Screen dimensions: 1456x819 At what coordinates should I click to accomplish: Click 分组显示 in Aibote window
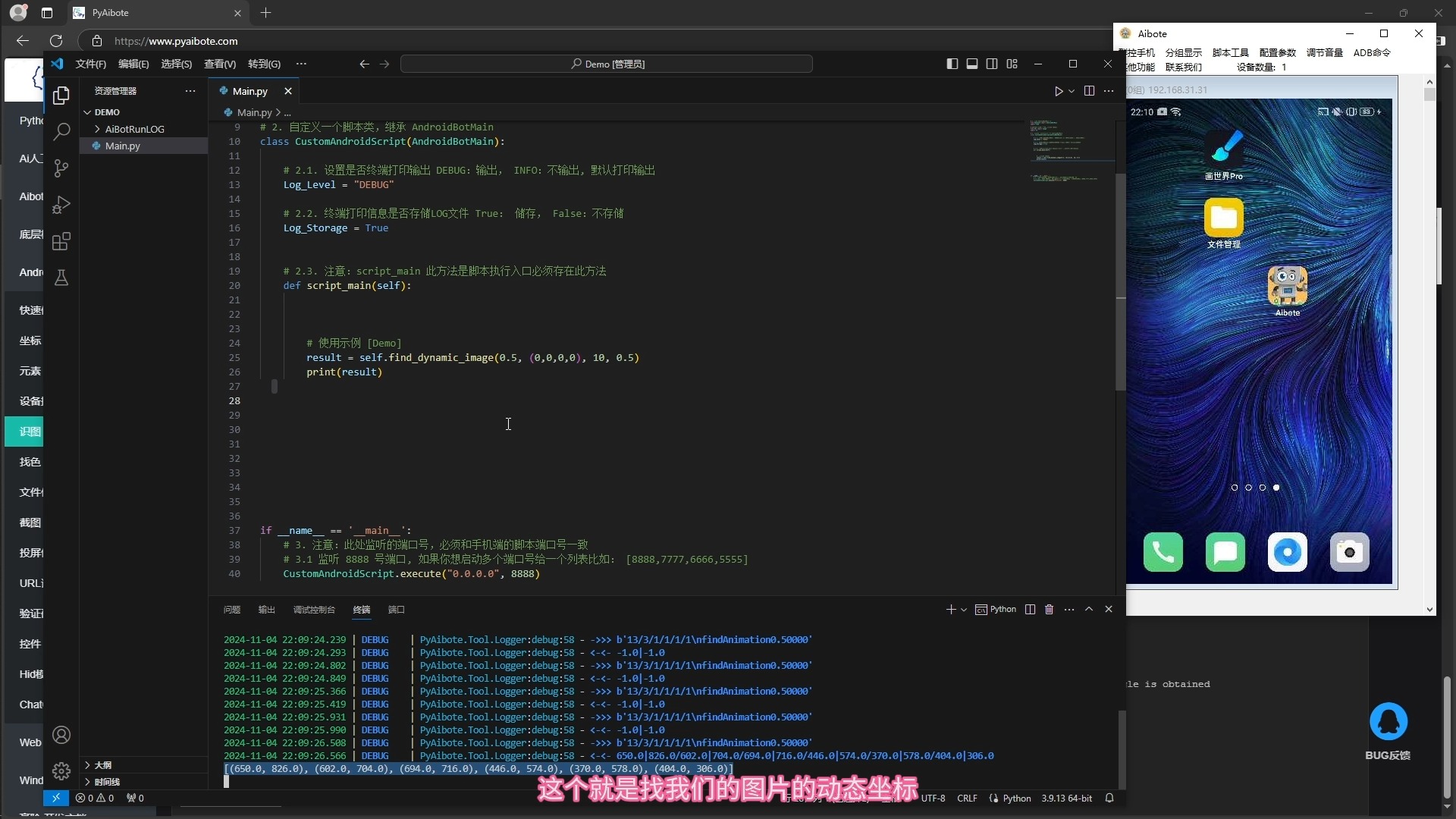click(x=1183, y=52)
